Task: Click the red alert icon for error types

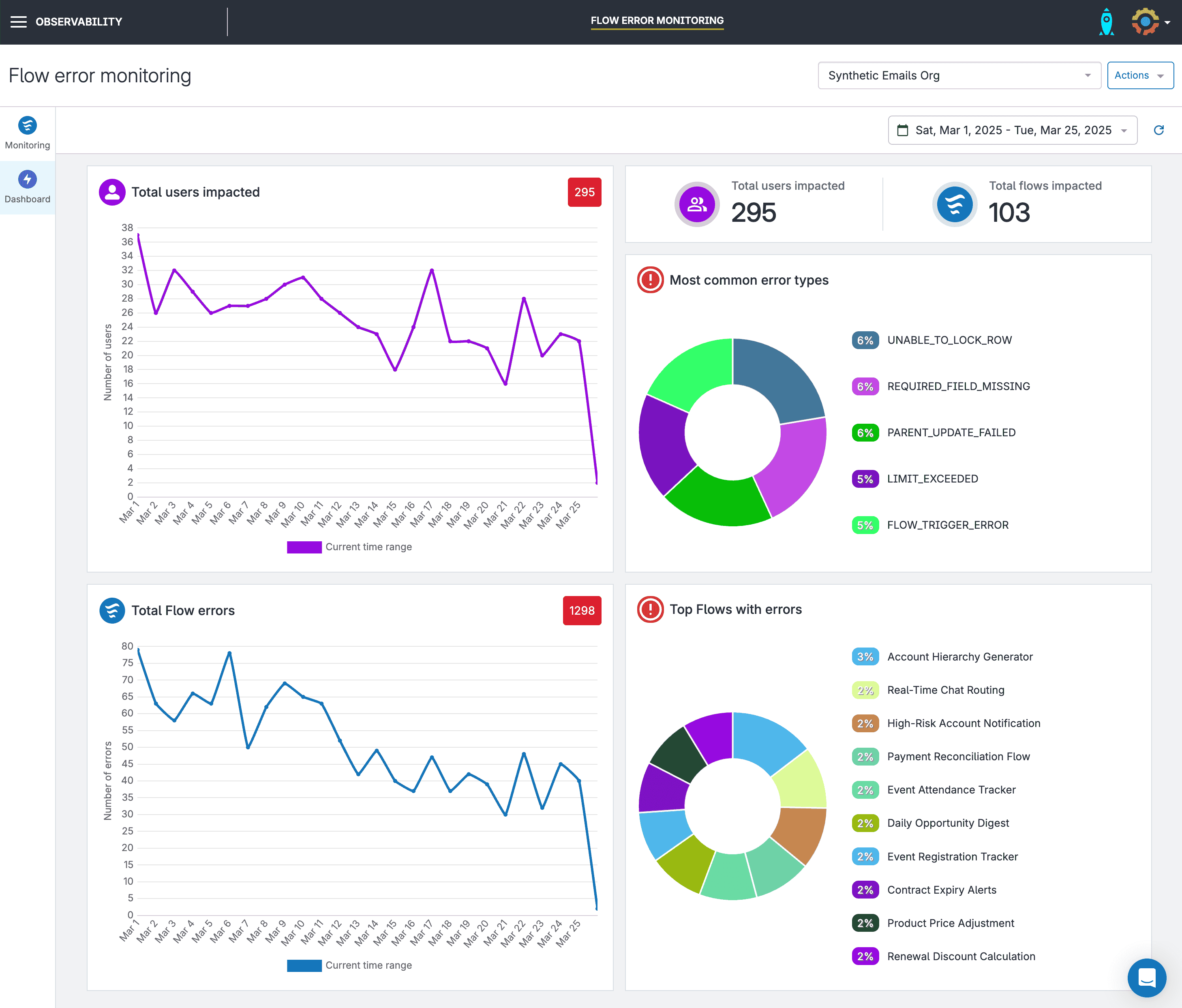Action: [x=650, y=280]
